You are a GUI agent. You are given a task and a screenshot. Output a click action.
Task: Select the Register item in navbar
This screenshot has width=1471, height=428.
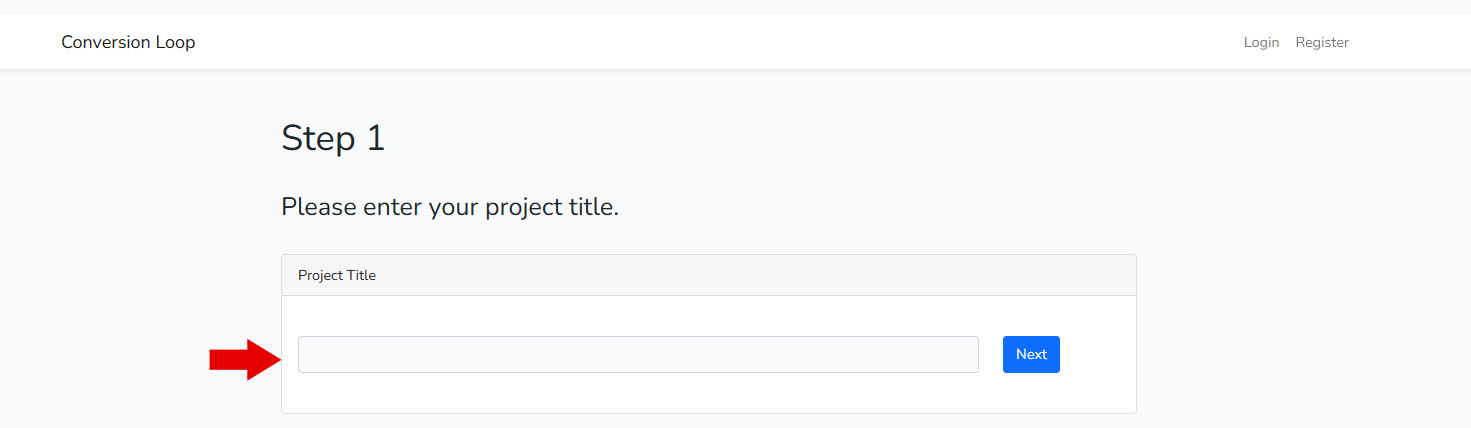1322,42
